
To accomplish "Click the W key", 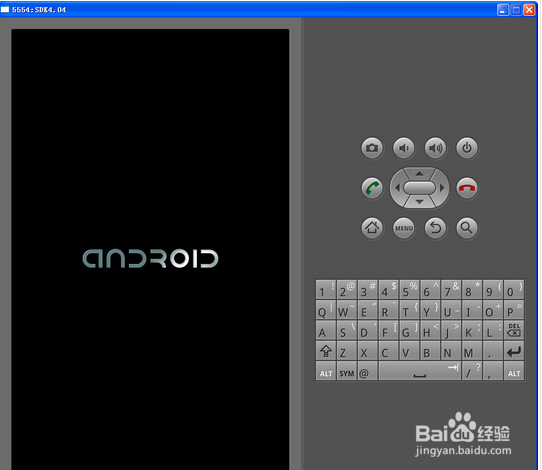I will point(347,310).
